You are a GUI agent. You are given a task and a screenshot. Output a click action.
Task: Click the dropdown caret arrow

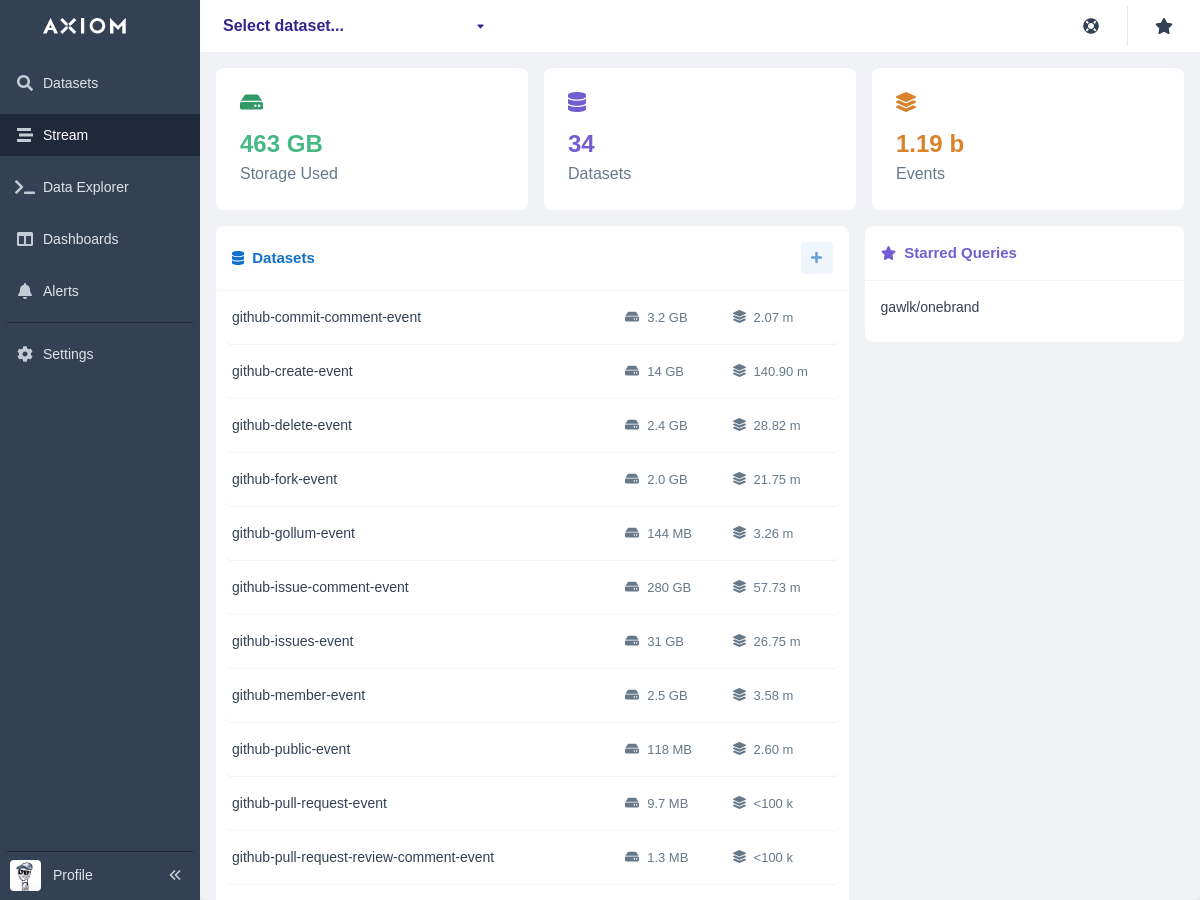click(480, 26)
